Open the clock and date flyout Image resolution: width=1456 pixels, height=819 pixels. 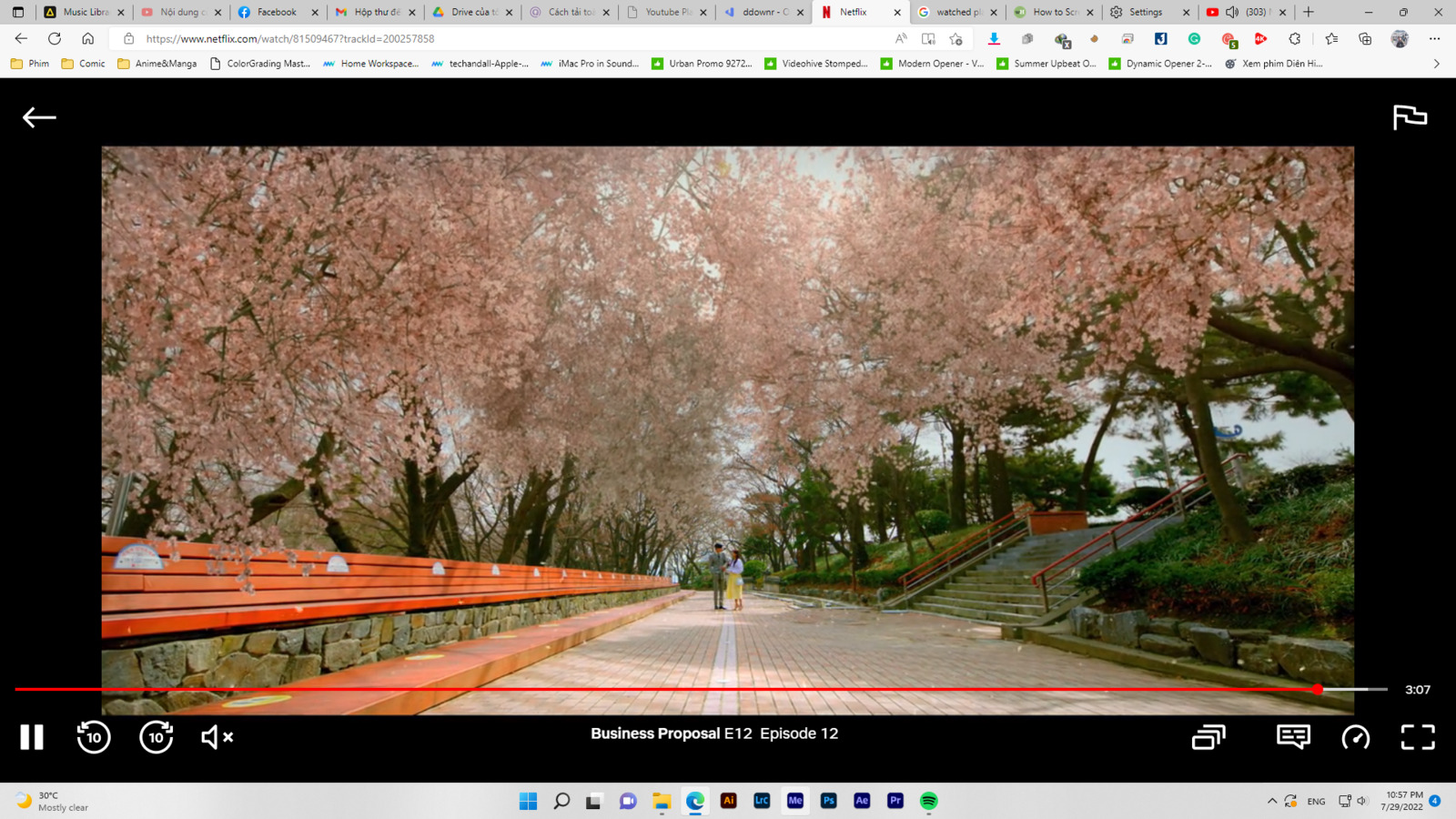click(1404, 801)
